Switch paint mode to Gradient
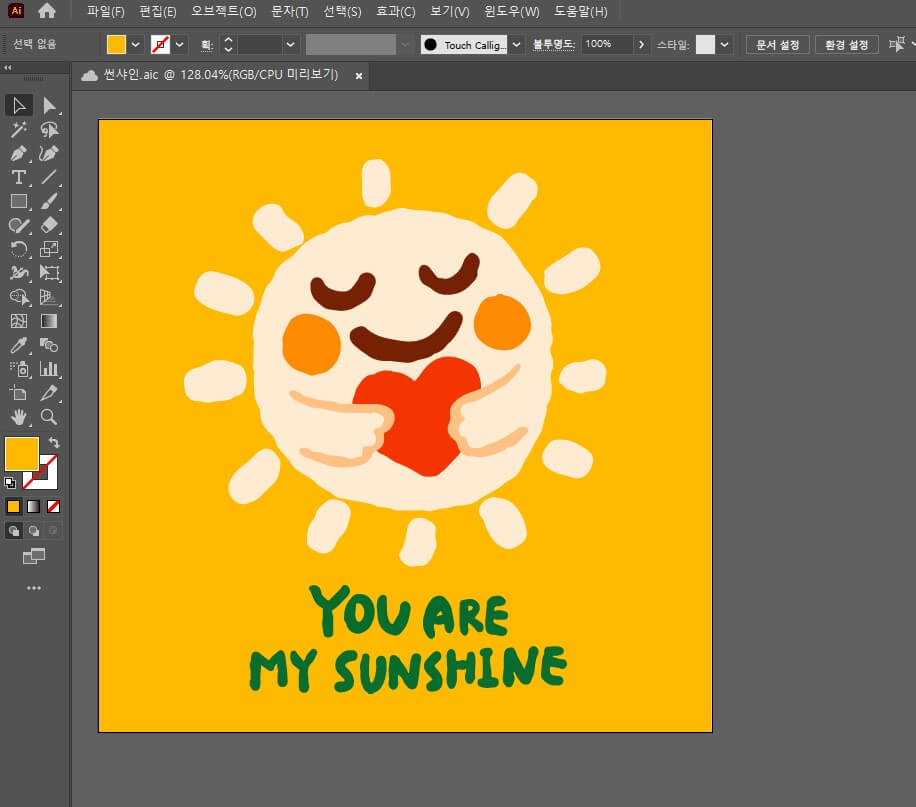The height and width of the screenshot is (807, 916). tap(34, 506)
